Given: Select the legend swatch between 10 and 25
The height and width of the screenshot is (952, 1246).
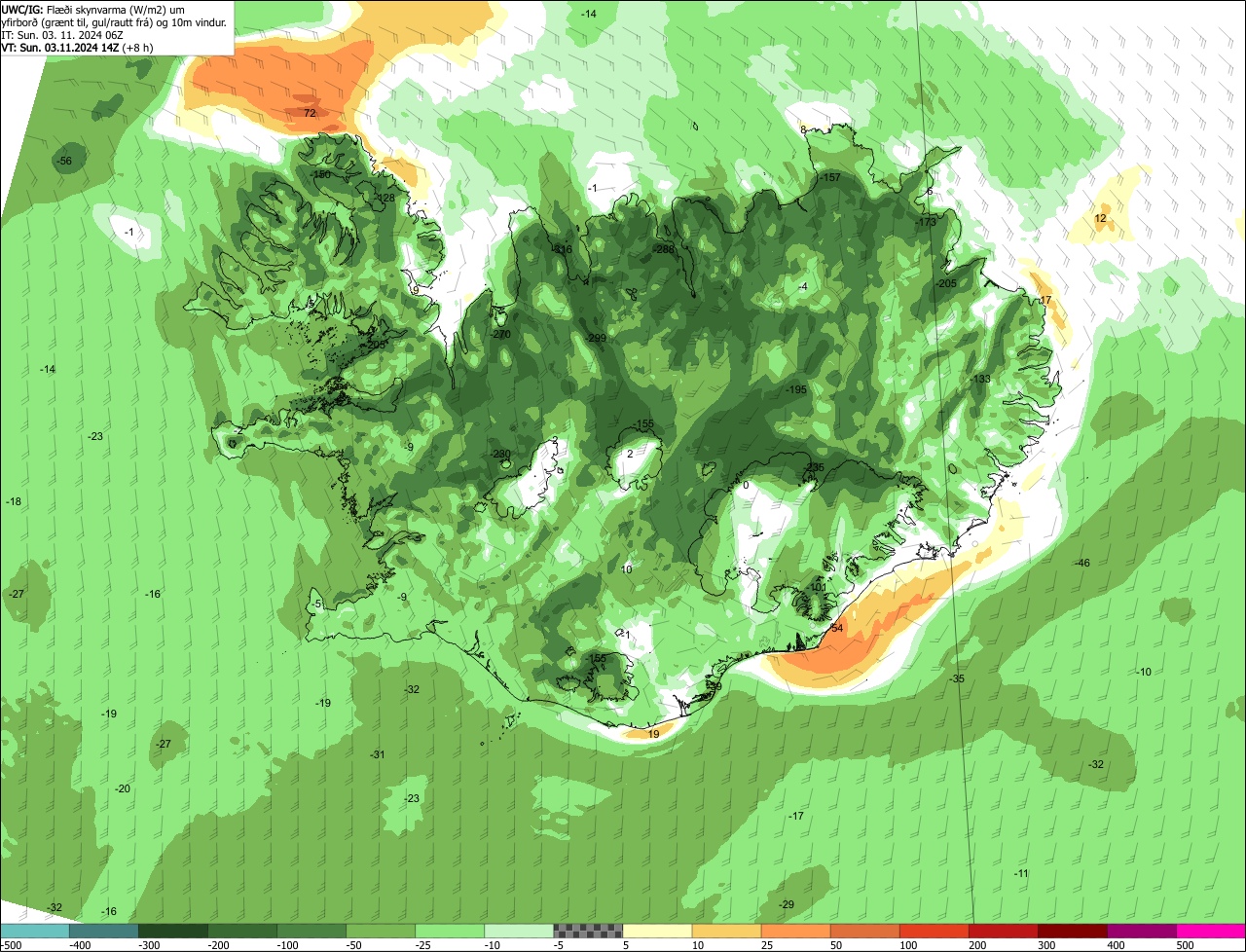Looking at the screenshot, I should (726, 931).
